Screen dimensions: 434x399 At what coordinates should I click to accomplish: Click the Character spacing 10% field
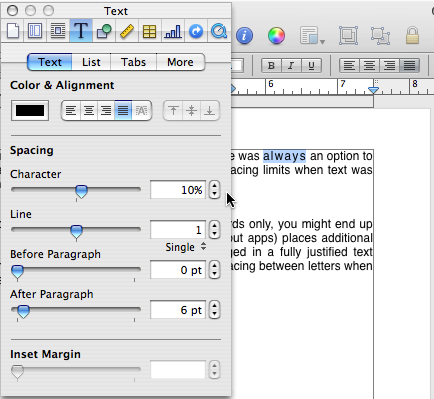tap(178, 190)
